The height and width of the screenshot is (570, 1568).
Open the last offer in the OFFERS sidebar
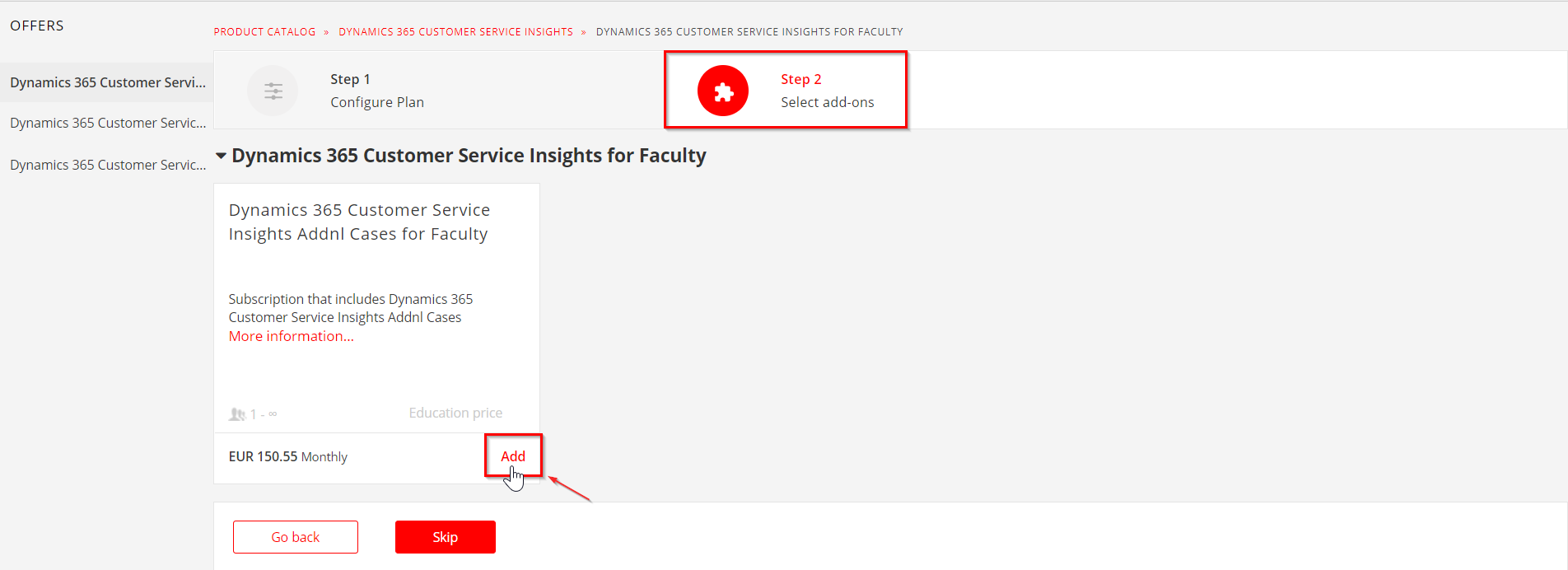pos(107,165)
